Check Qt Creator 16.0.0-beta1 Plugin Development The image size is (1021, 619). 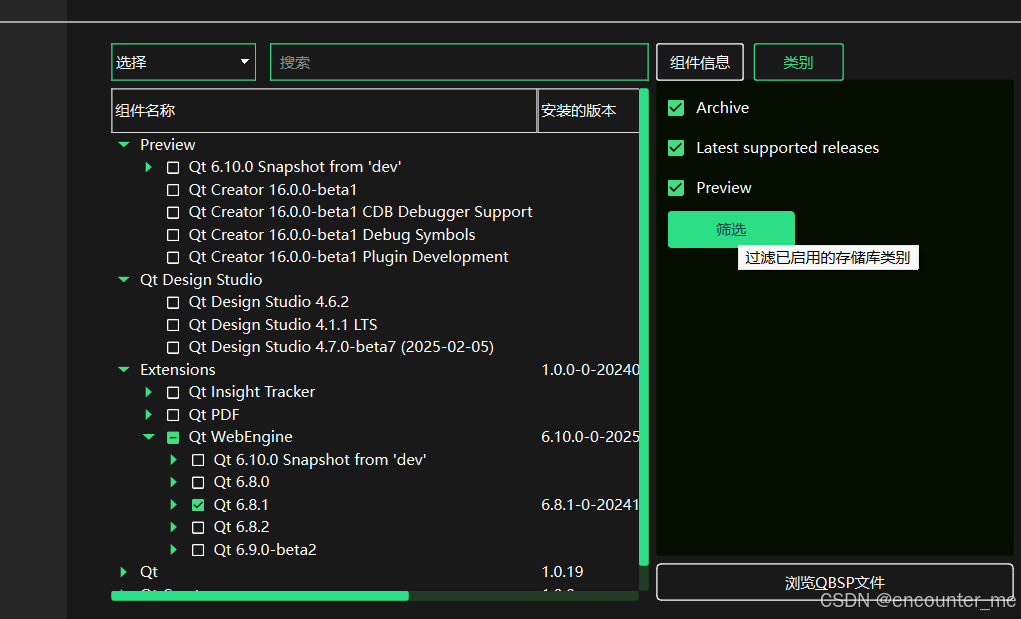[173, 258]
